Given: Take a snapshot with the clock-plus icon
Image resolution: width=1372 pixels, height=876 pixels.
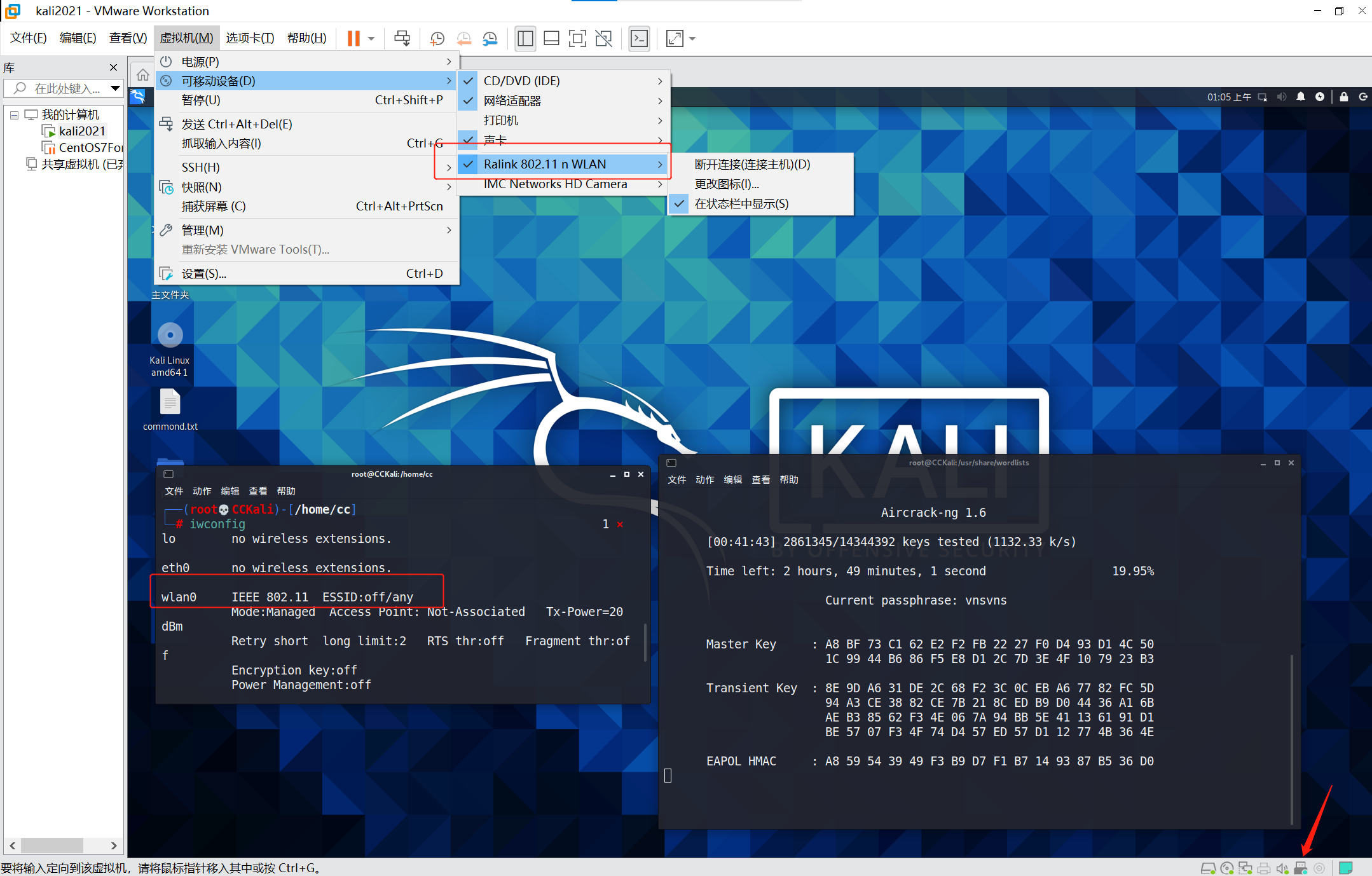Looking at the screenshot, I should 437,39.
